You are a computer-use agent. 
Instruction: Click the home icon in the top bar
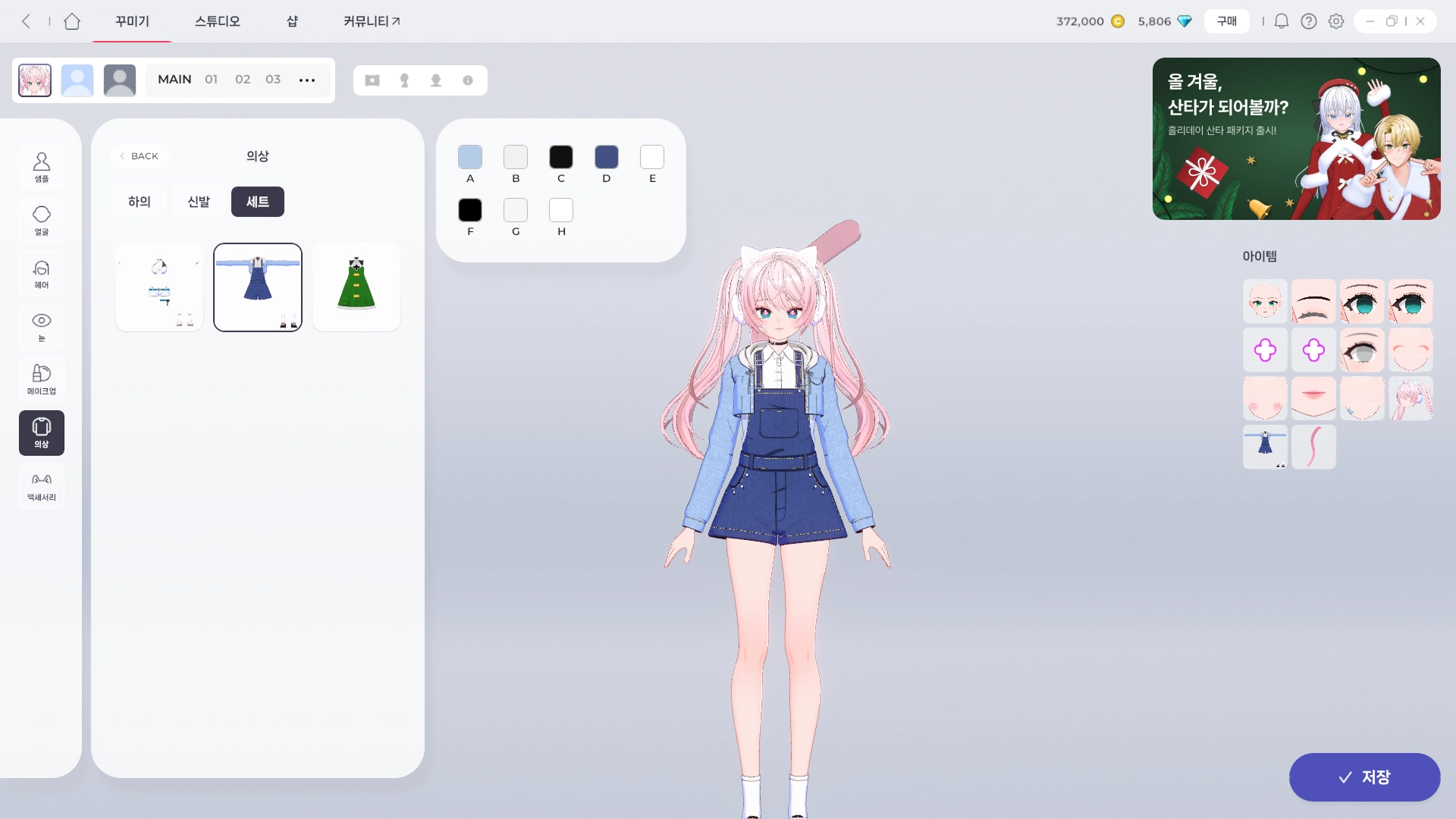click(x=72, y=21)
